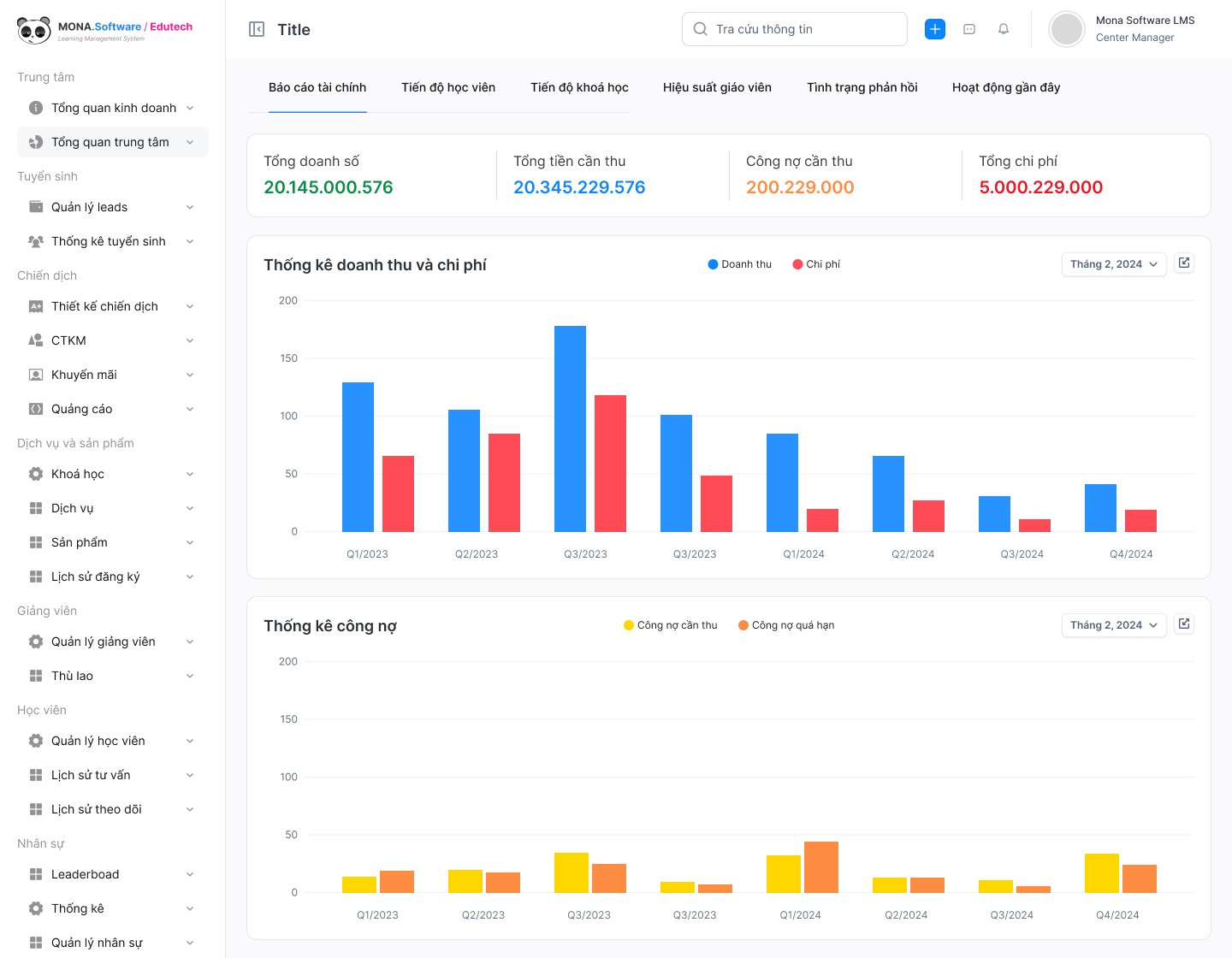Click the blue plus add button

tap(935, 29)
